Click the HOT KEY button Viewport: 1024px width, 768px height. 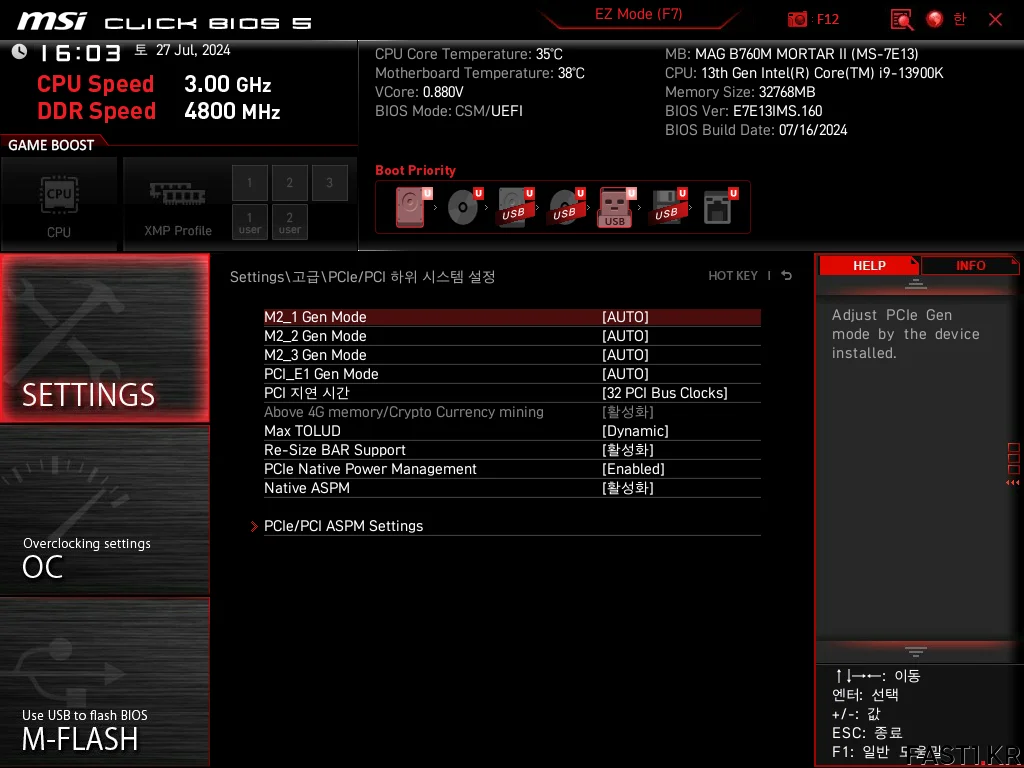tap(733, 276)
